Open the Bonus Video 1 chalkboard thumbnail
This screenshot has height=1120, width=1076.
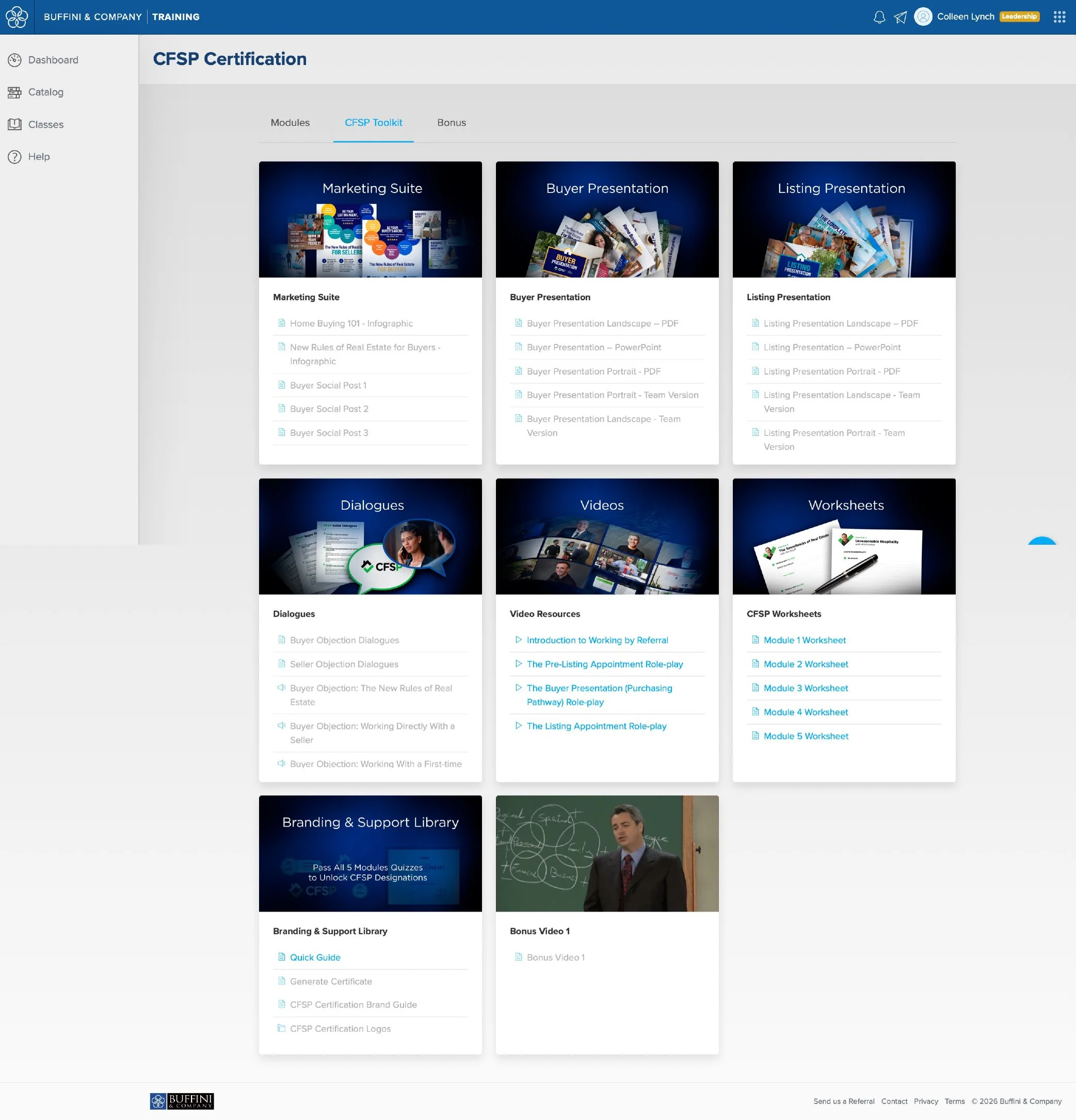tap(607, 854)
